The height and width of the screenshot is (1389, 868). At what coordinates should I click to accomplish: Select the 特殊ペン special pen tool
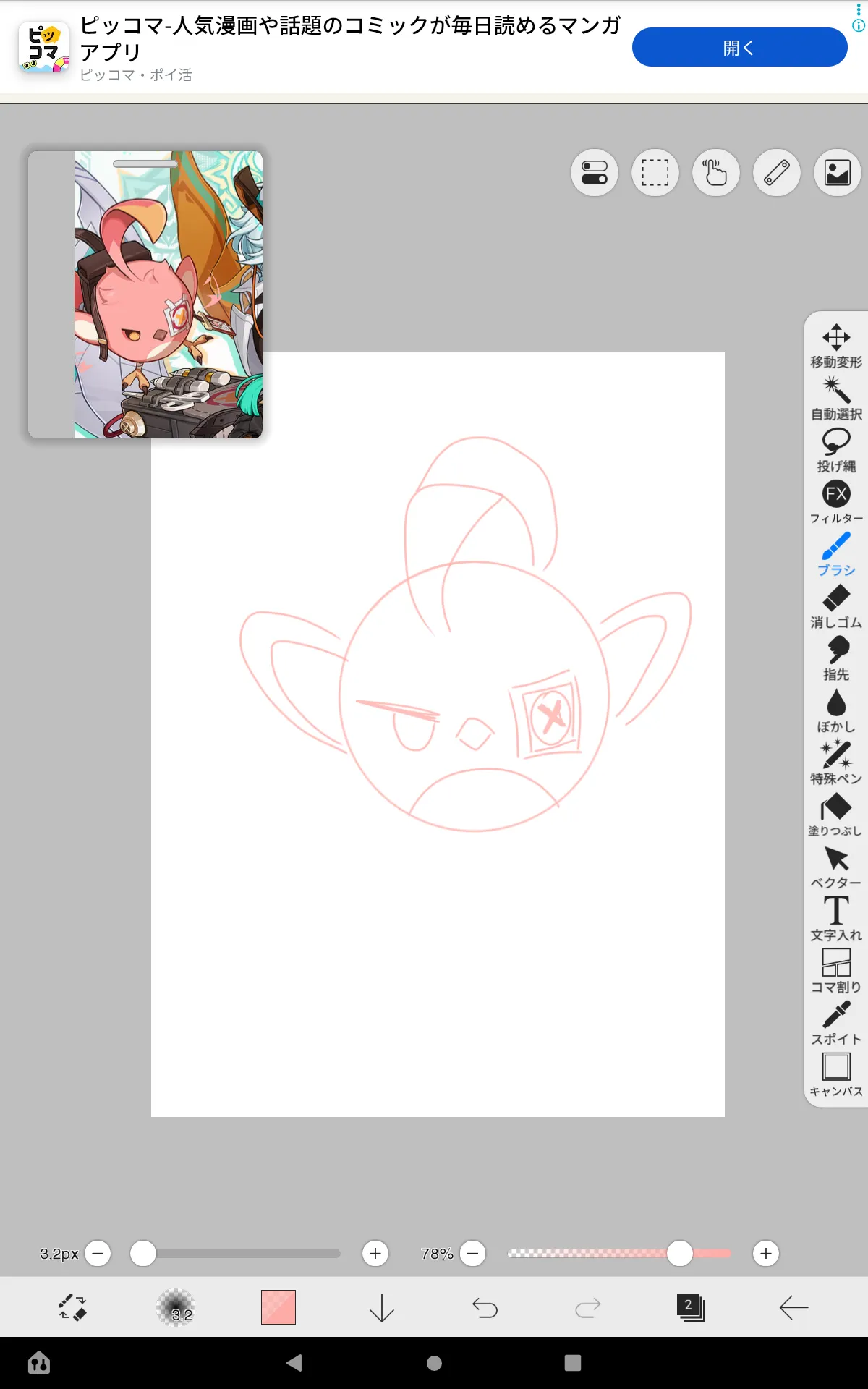tap(836, 763)
